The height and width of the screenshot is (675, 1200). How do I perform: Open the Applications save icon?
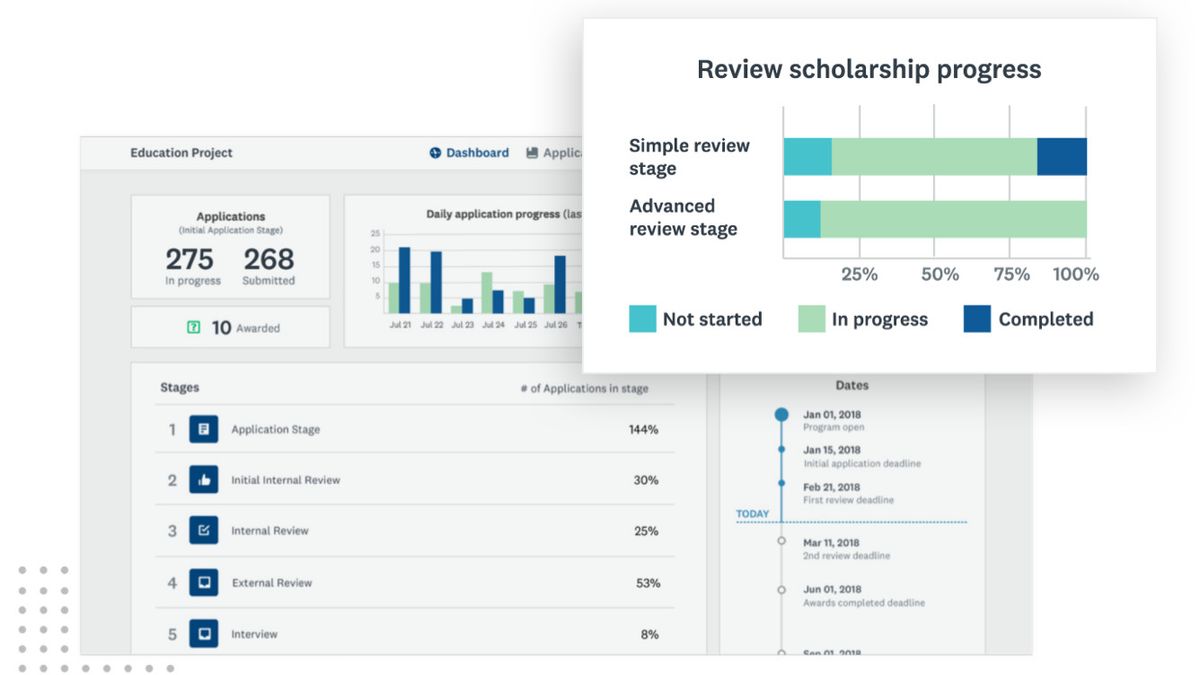531,152
